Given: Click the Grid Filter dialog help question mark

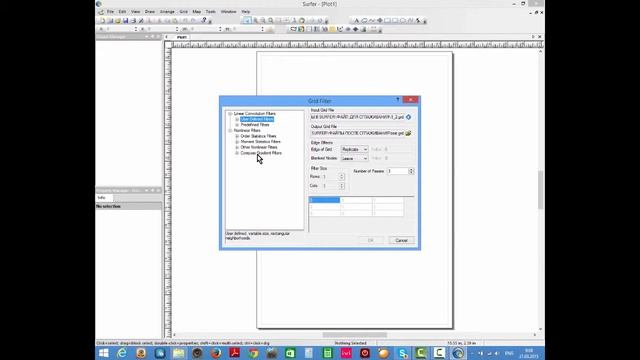Looking at the screenshot, I should coord(398,100).
